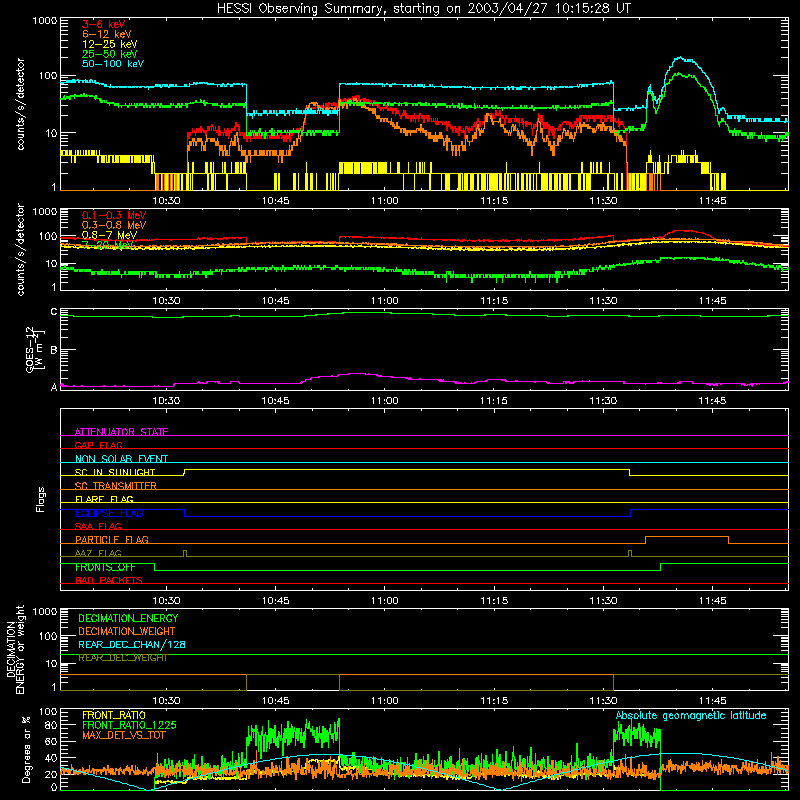The width and height of the screenshot is (800, 800).
Task: Click the HESSI Observing Summary title text
Action: pyautogui.click(x=423, y=9)
